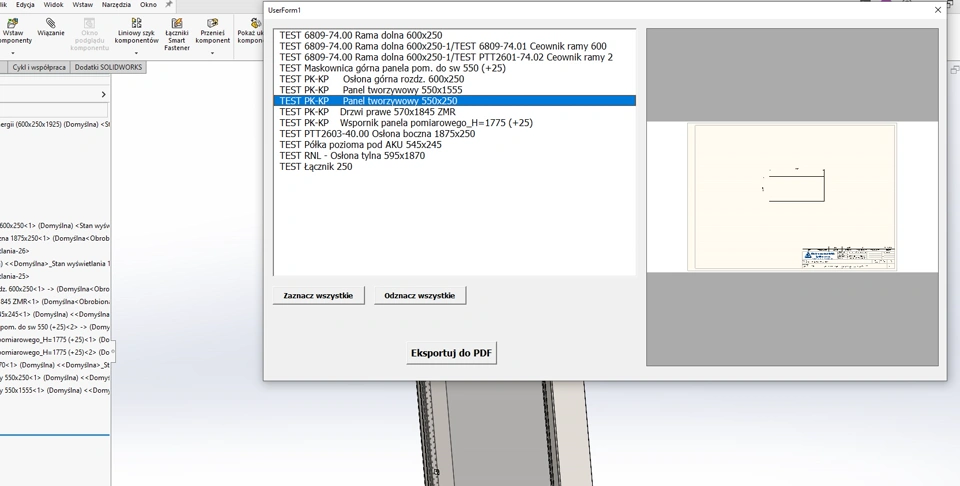Open the Przenieś komponent dropdown arrow
960x486 pixels.
coord(212,53)
